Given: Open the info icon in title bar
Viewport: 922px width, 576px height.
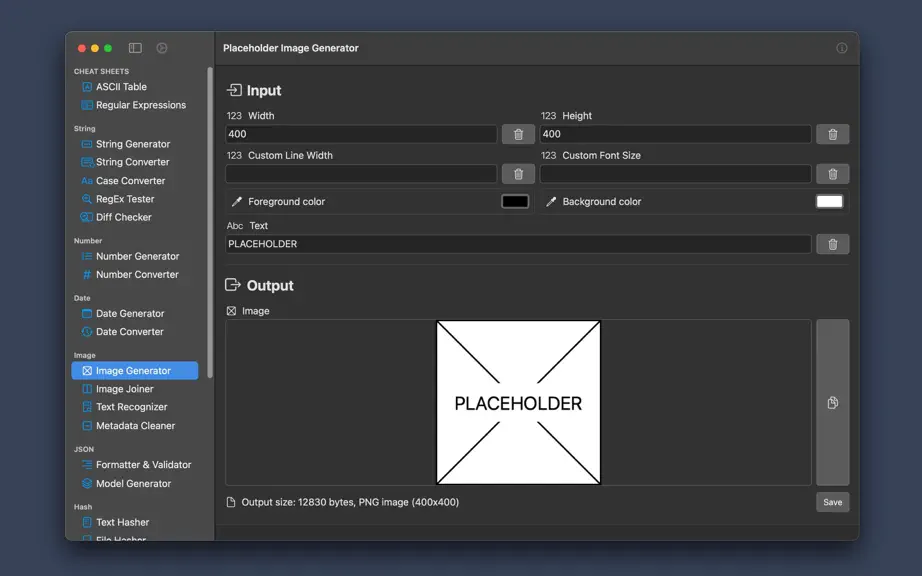Looking at the screenshot, I should point(842,48).
